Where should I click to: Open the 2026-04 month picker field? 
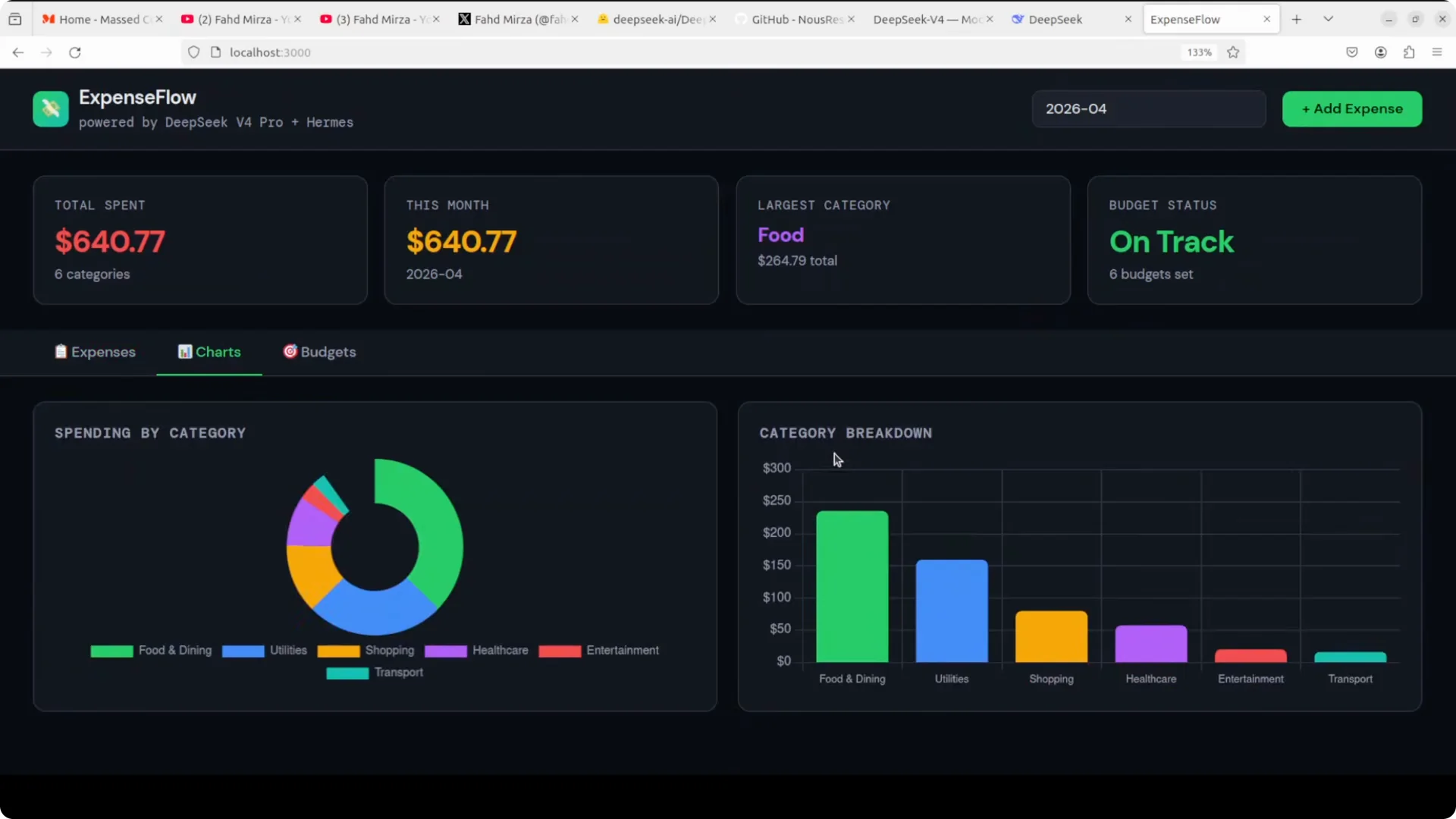click(1149, 108)
